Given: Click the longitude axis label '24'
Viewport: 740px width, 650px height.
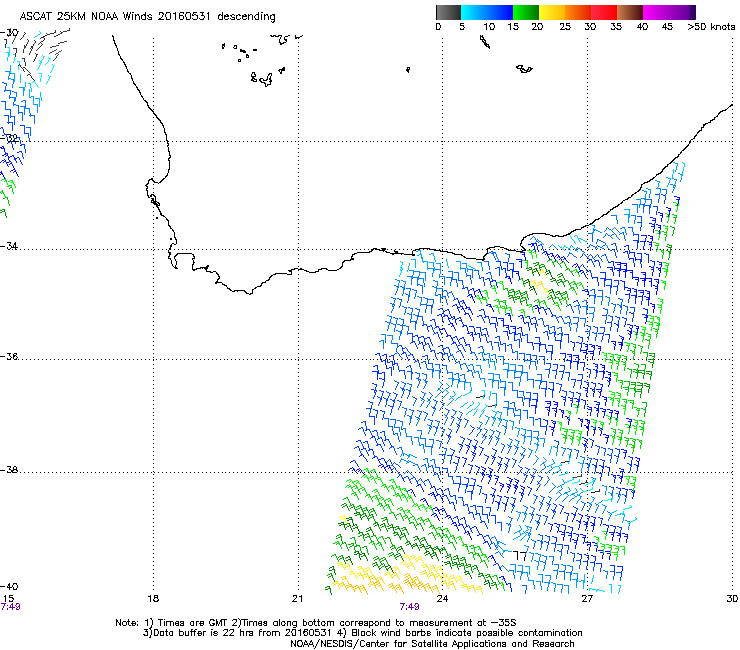Looking at the screenshot, I should [x=442, y=599].
